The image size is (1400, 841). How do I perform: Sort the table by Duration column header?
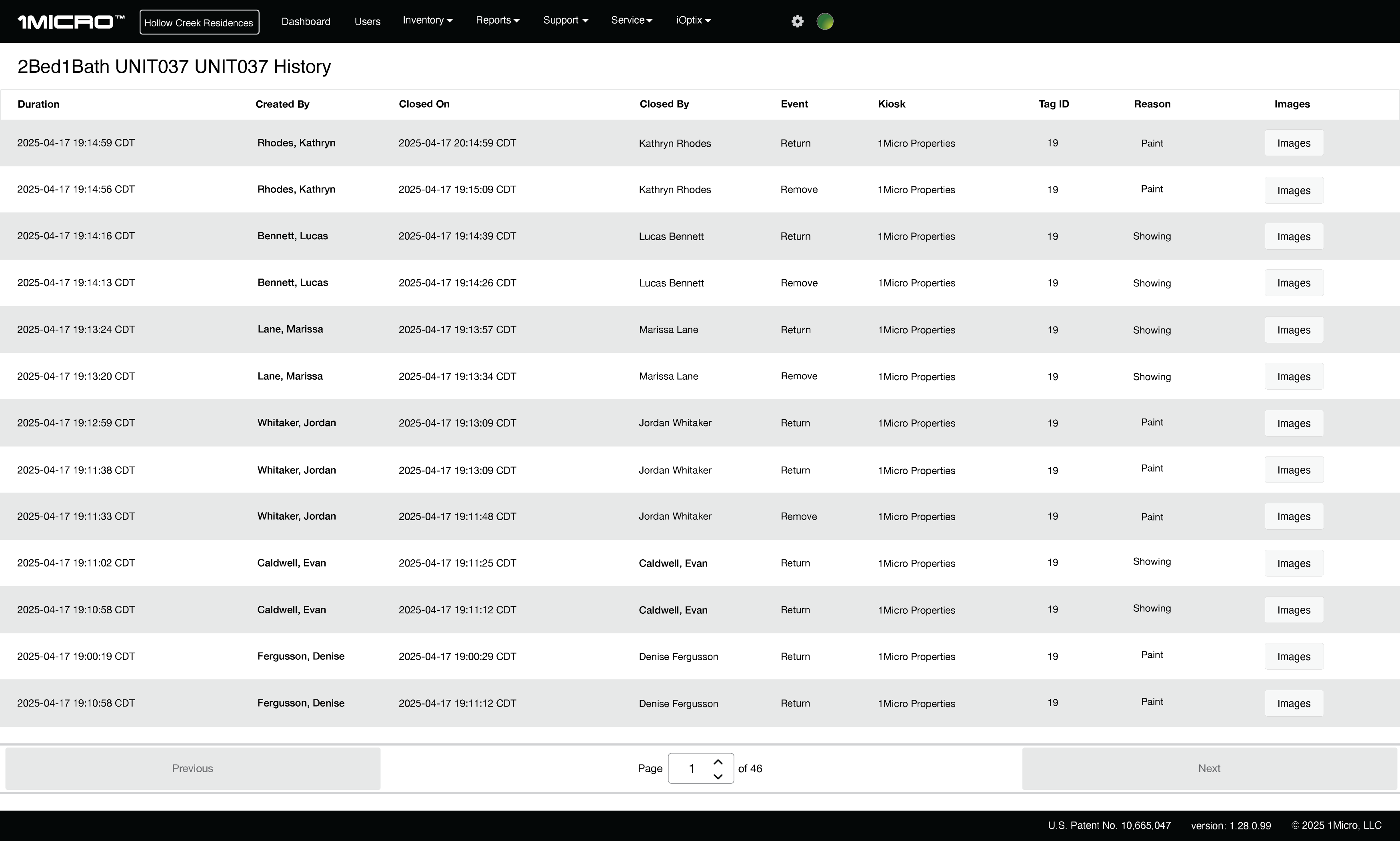click(x=38, y=104)
